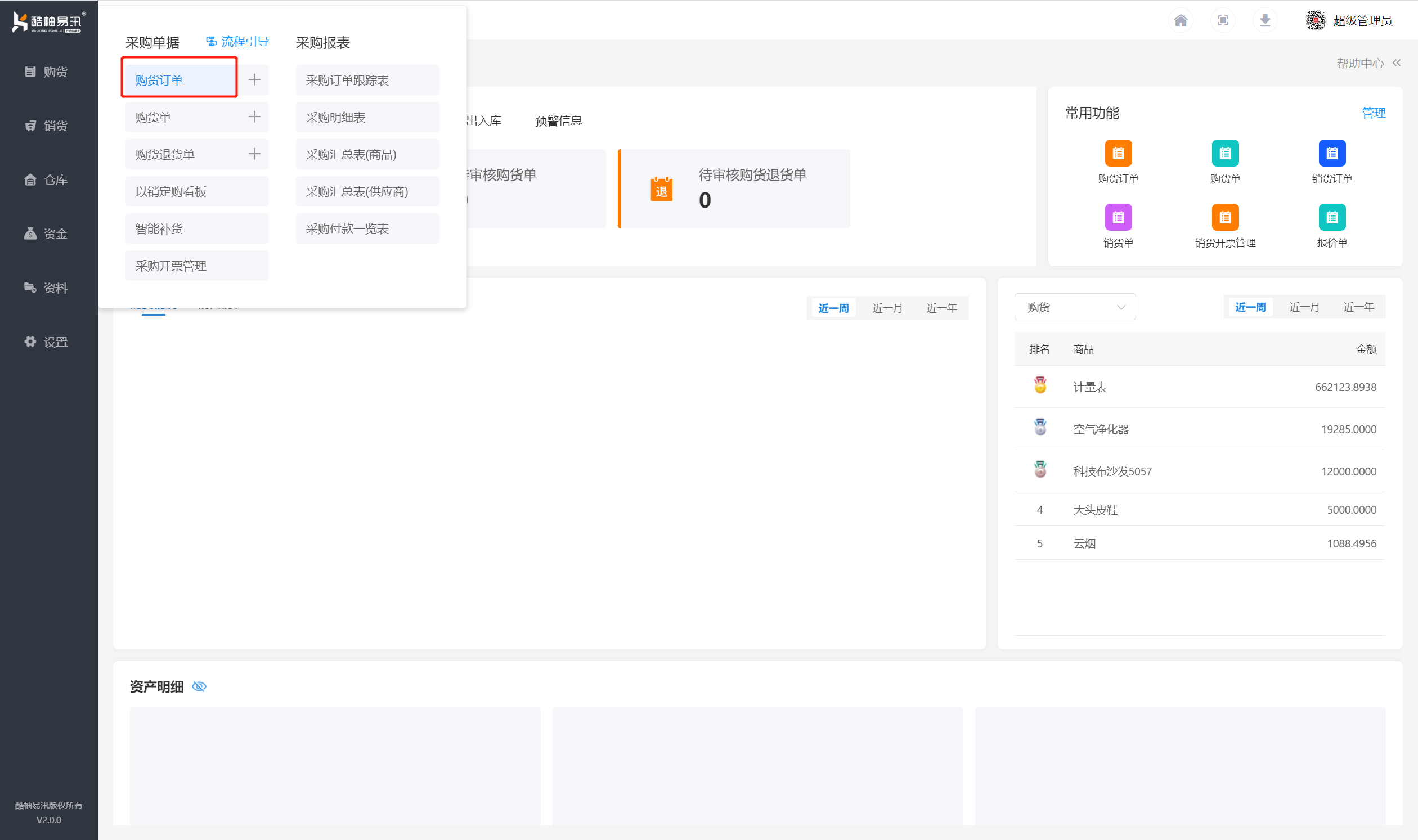Open the purple 销货单 shortcut icon
Viewport: 1418px width, 840px height.
tap(1118, 217)
